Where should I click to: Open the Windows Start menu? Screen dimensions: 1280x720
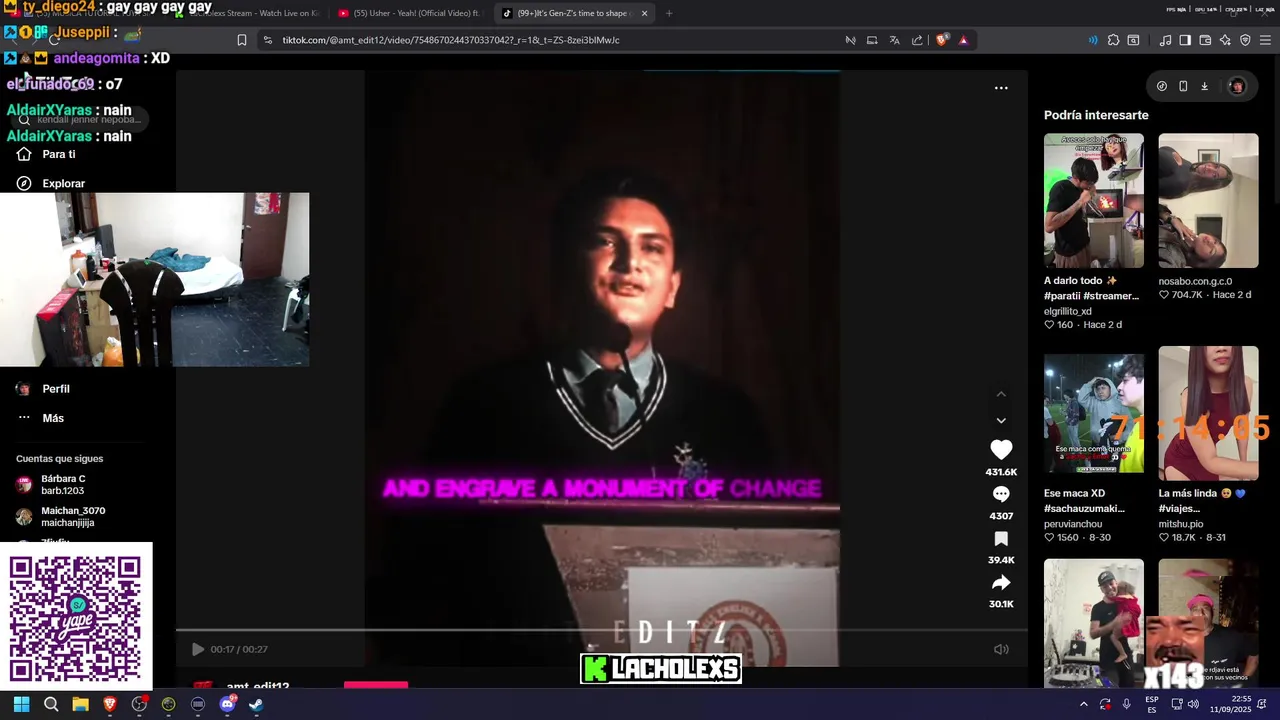point(21,704)
